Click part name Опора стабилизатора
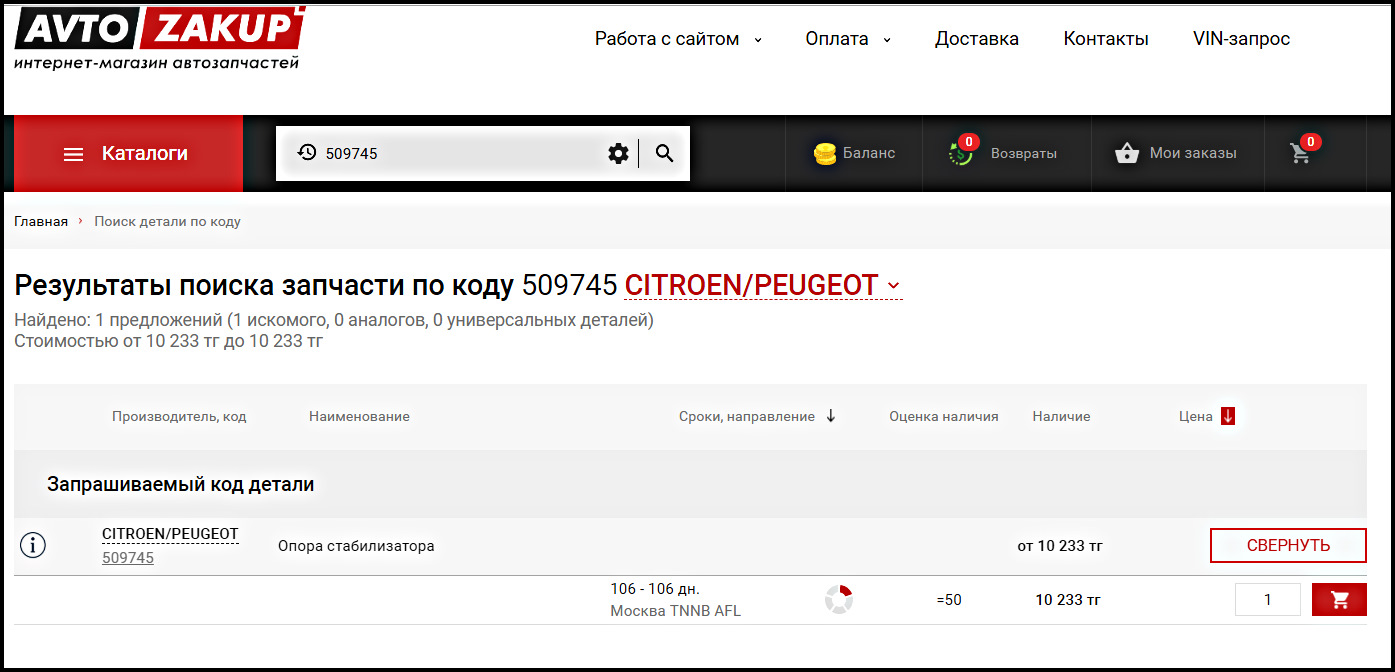 [356, 546]
